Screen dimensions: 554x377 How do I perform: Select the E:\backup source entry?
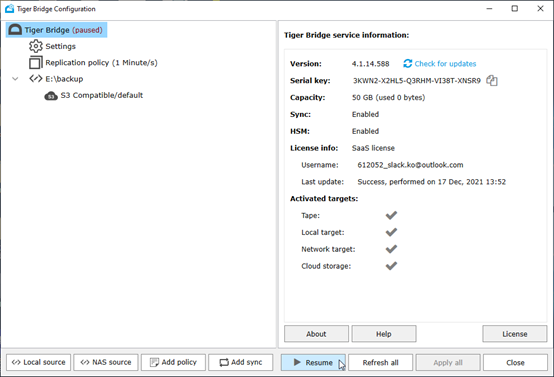click(x=64, y=79)
